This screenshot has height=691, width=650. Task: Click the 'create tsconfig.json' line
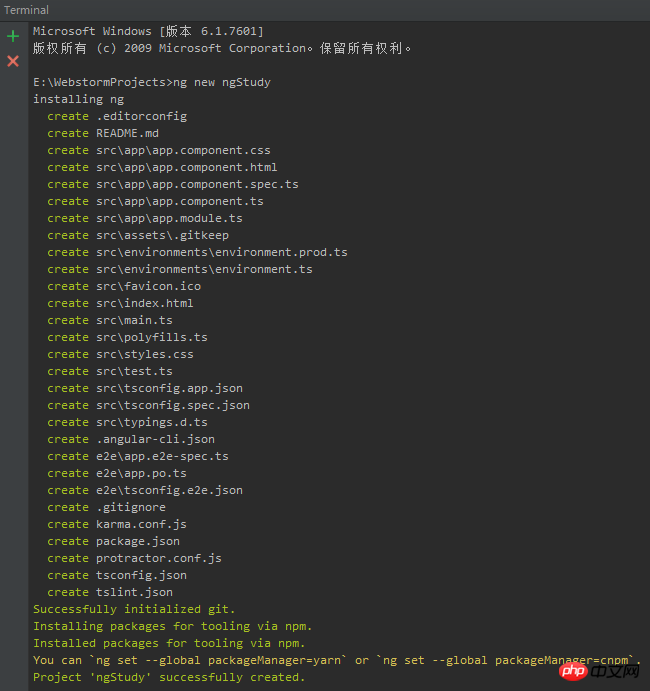(x=117, y=576)
